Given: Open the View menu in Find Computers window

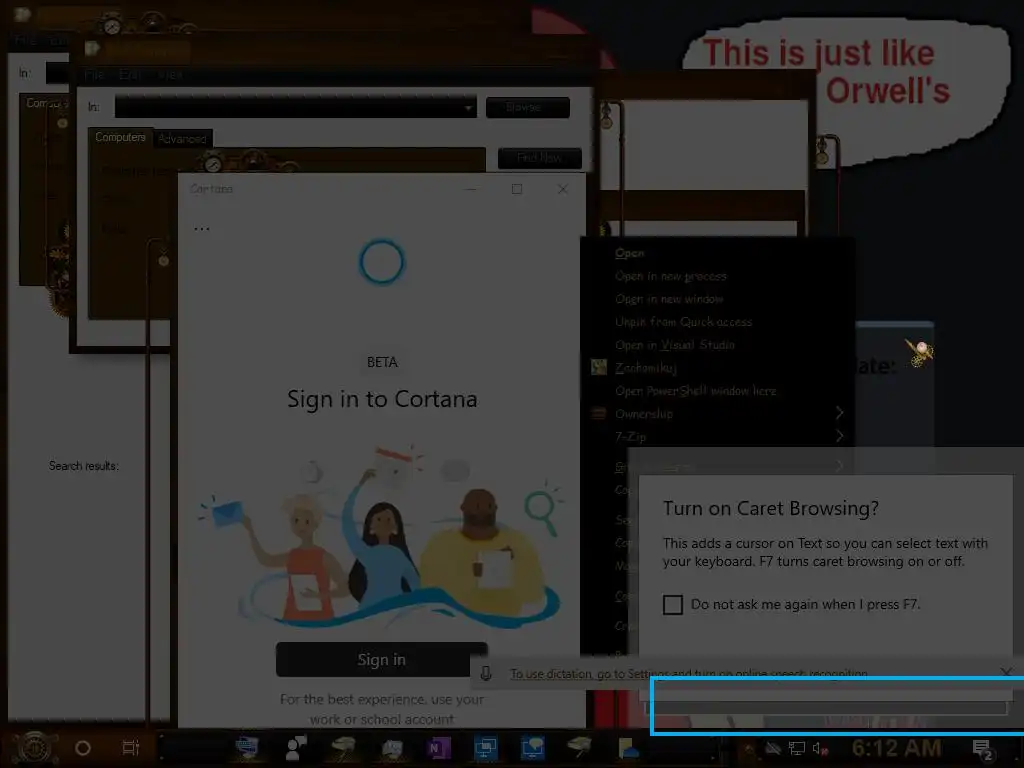Looking at the screenshot, I should coord(170,74).
